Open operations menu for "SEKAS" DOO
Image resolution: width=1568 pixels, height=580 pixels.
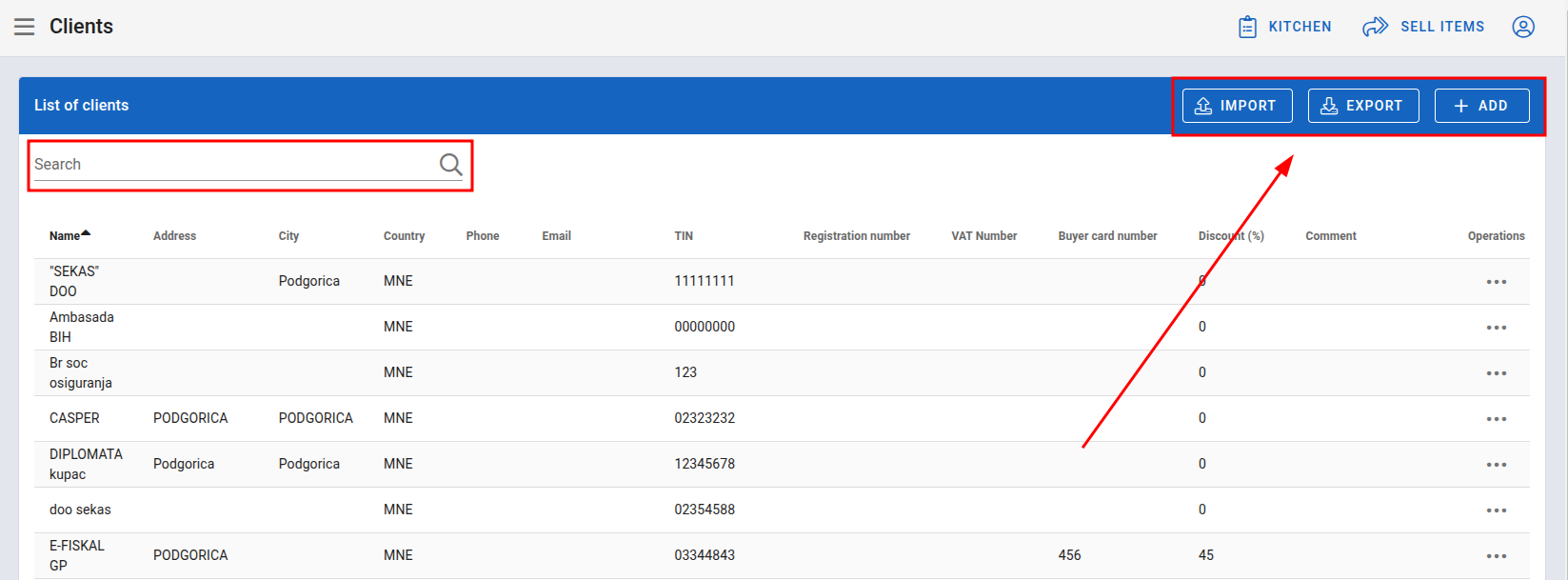click(1497, 282)
